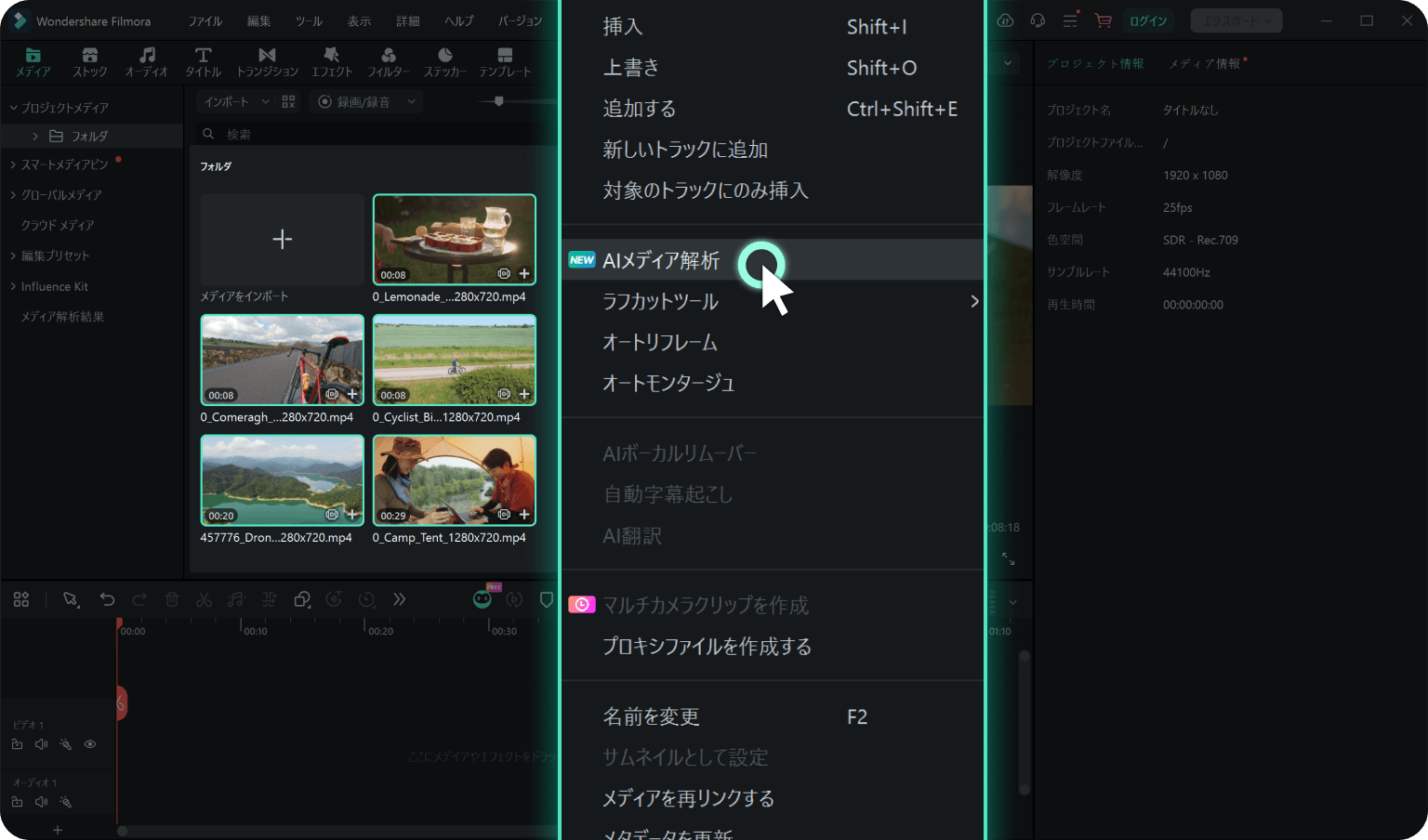This screenshot has height=840, width=1428.
Task: Open the エクスポート dropdown button
Action: coord(1236,20)
